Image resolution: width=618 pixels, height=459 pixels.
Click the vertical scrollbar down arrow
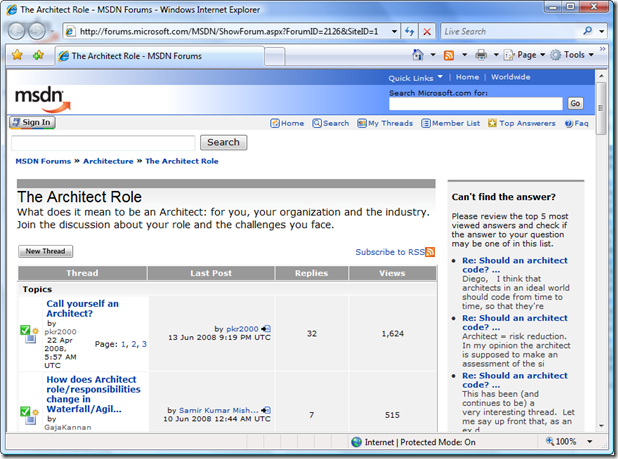pos(601,426)
